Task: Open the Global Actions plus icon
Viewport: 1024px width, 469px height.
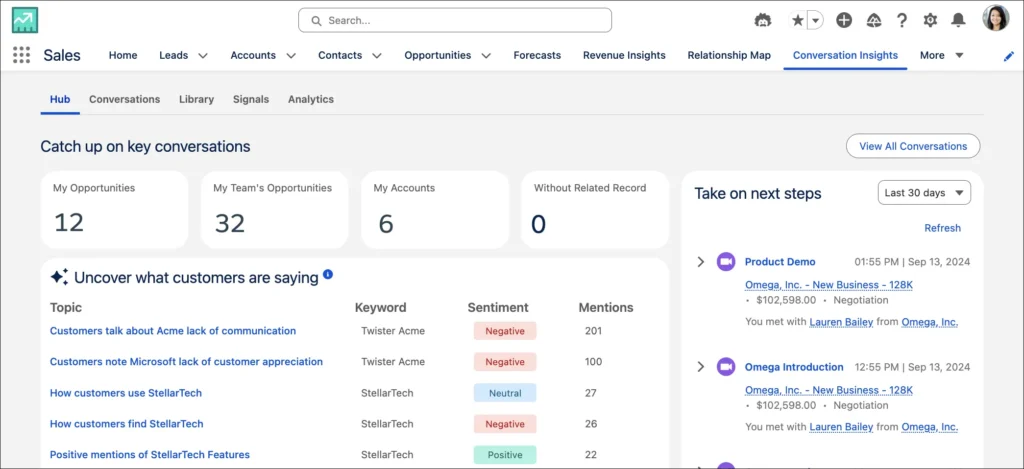Action: click(x=844, y=20)
